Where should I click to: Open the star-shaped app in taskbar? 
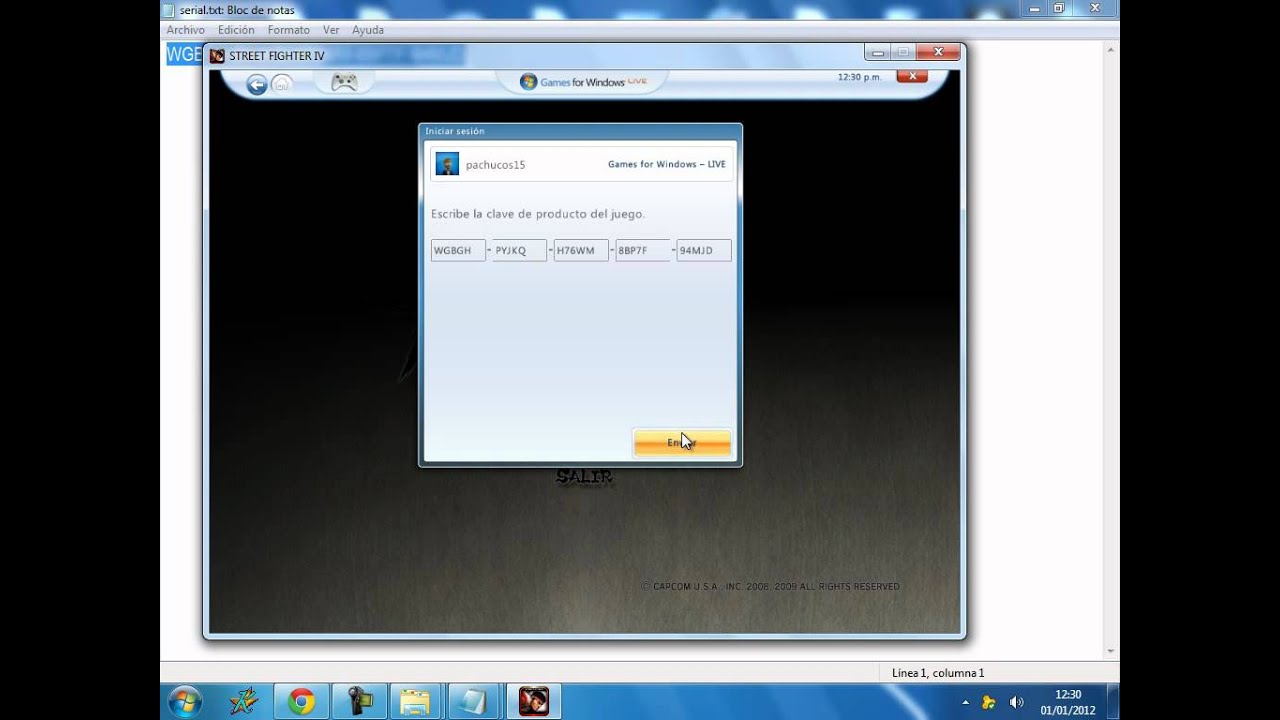pos(243,702)
